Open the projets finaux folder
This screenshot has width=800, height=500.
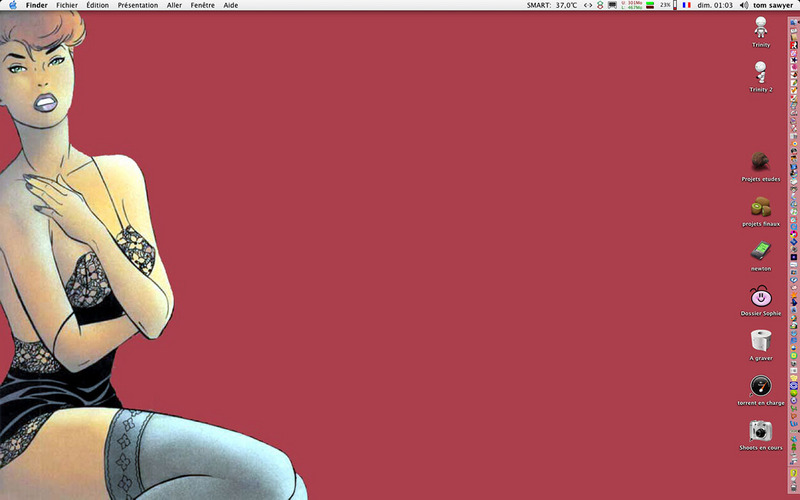pos(761,207)
